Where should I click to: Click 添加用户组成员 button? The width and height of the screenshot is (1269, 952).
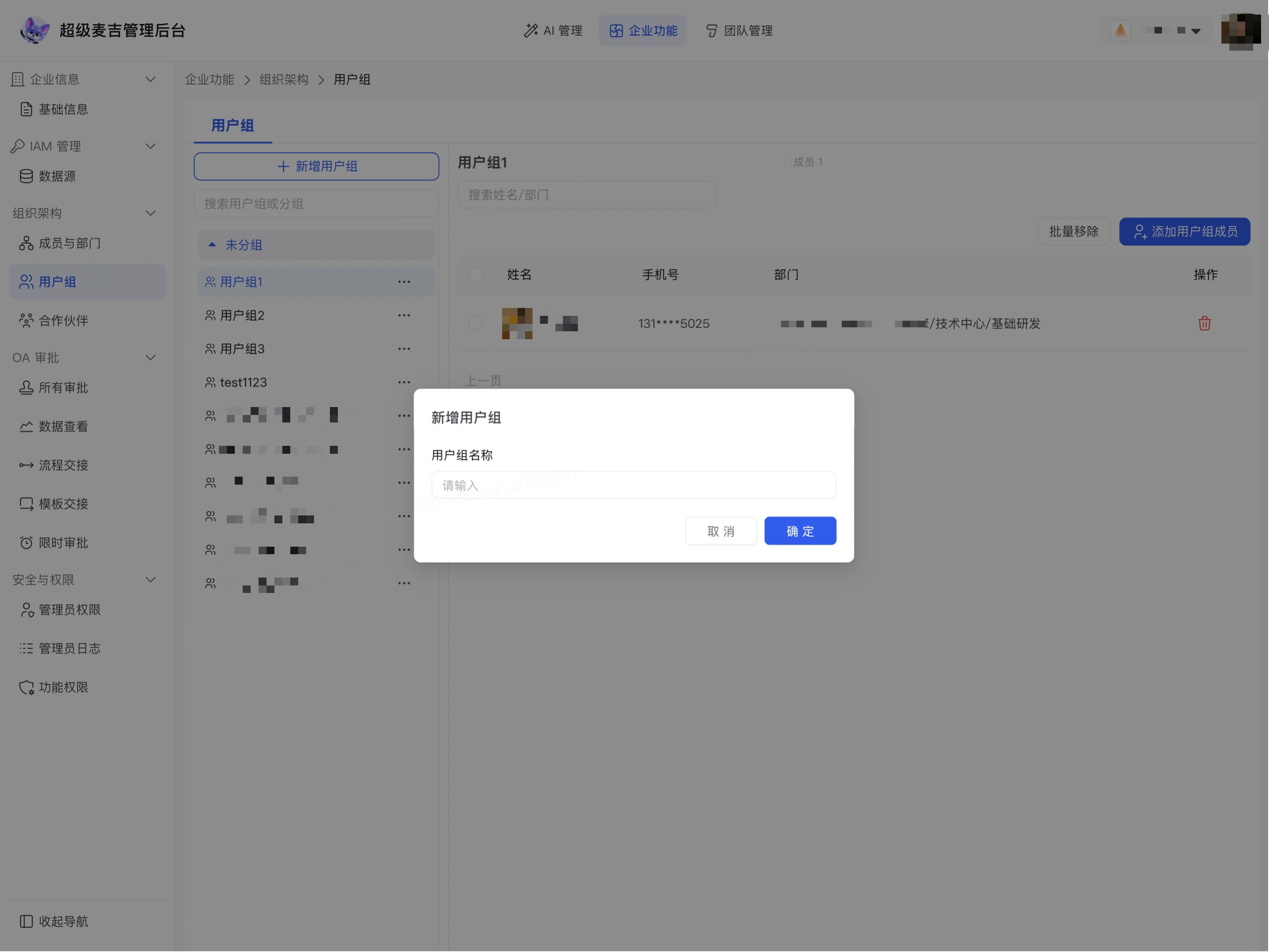pos(1185,231)
